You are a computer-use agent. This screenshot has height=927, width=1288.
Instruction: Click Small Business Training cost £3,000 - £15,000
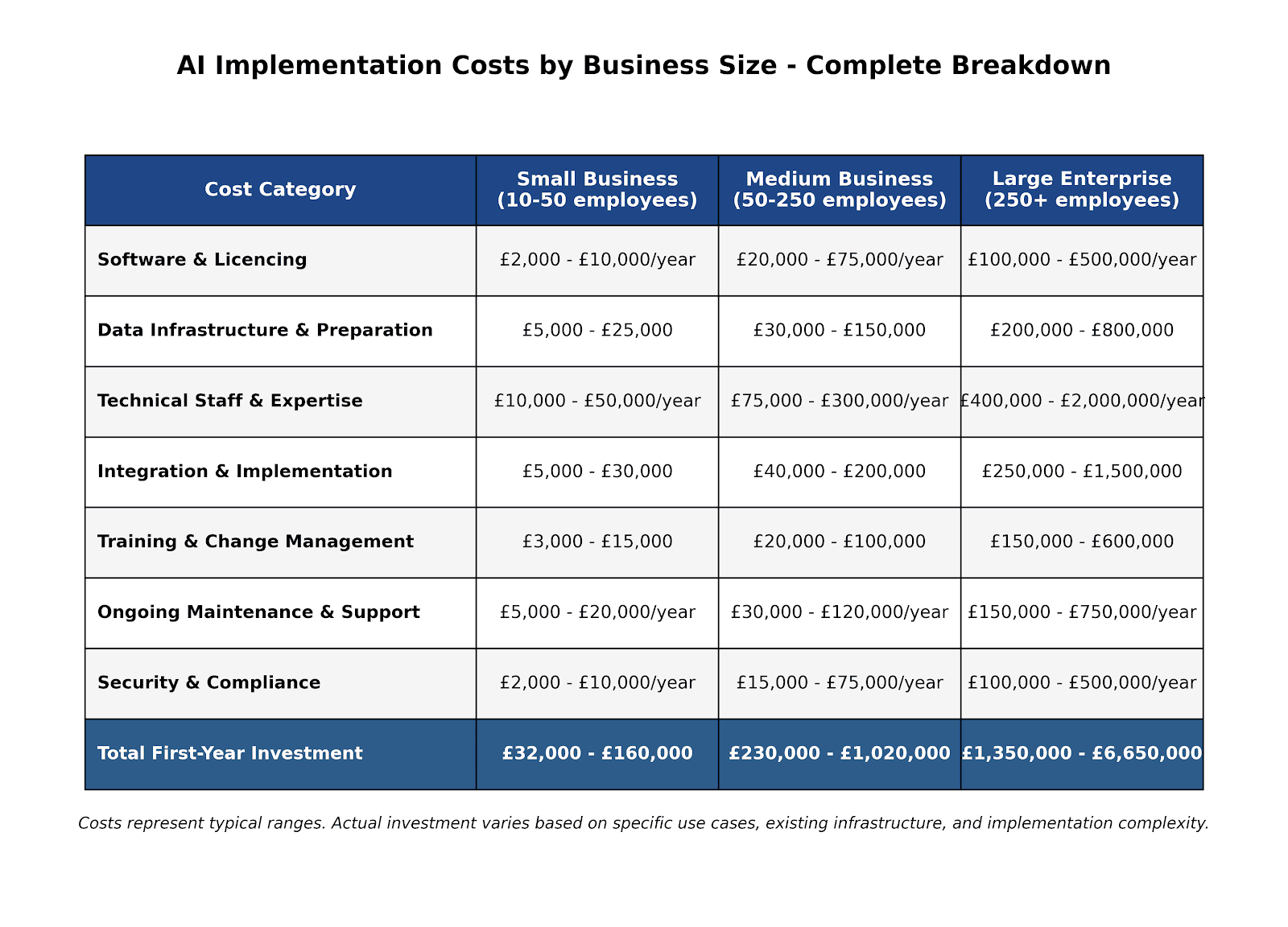(x=597, y=542)
